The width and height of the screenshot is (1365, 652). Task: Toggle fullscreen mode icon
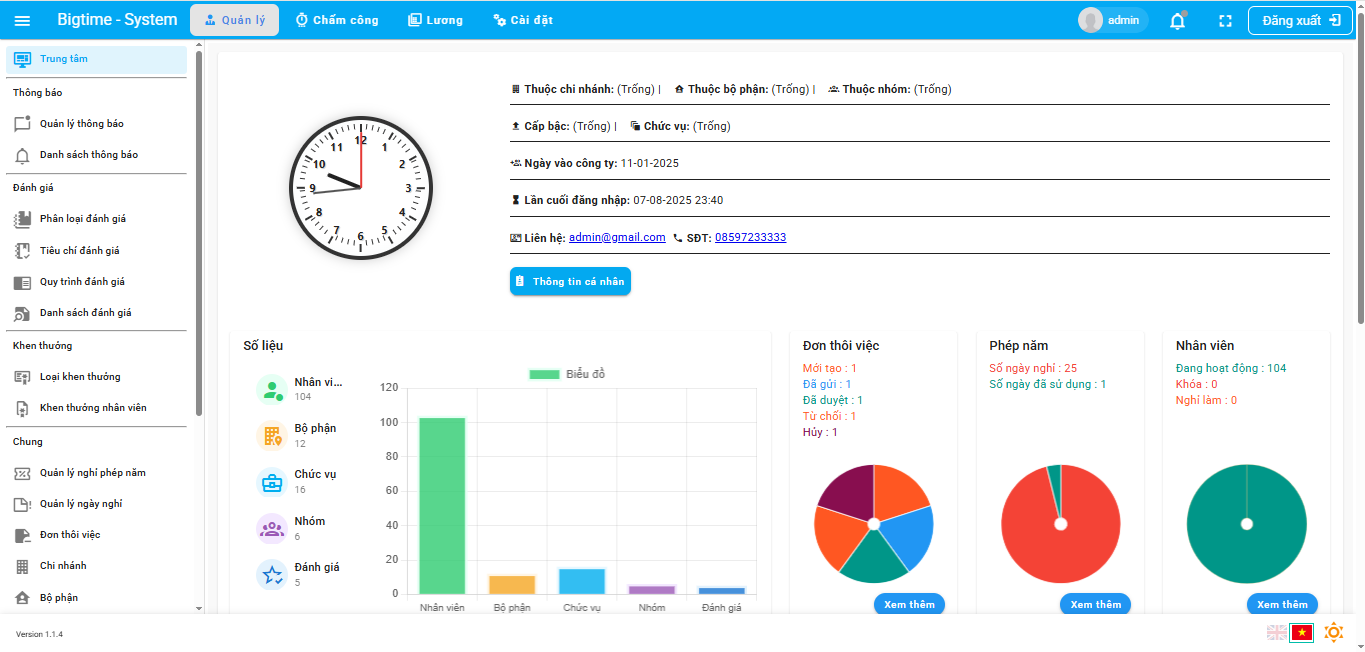point(1225,20)
